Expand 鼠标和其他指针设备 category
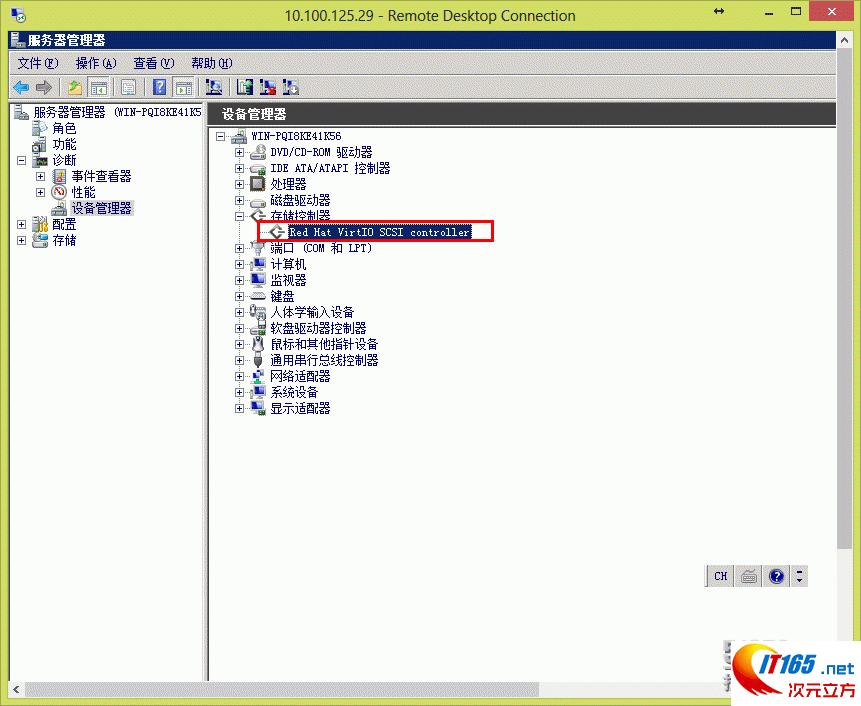This screenshot has width=861, height=706. click(239, 344)
